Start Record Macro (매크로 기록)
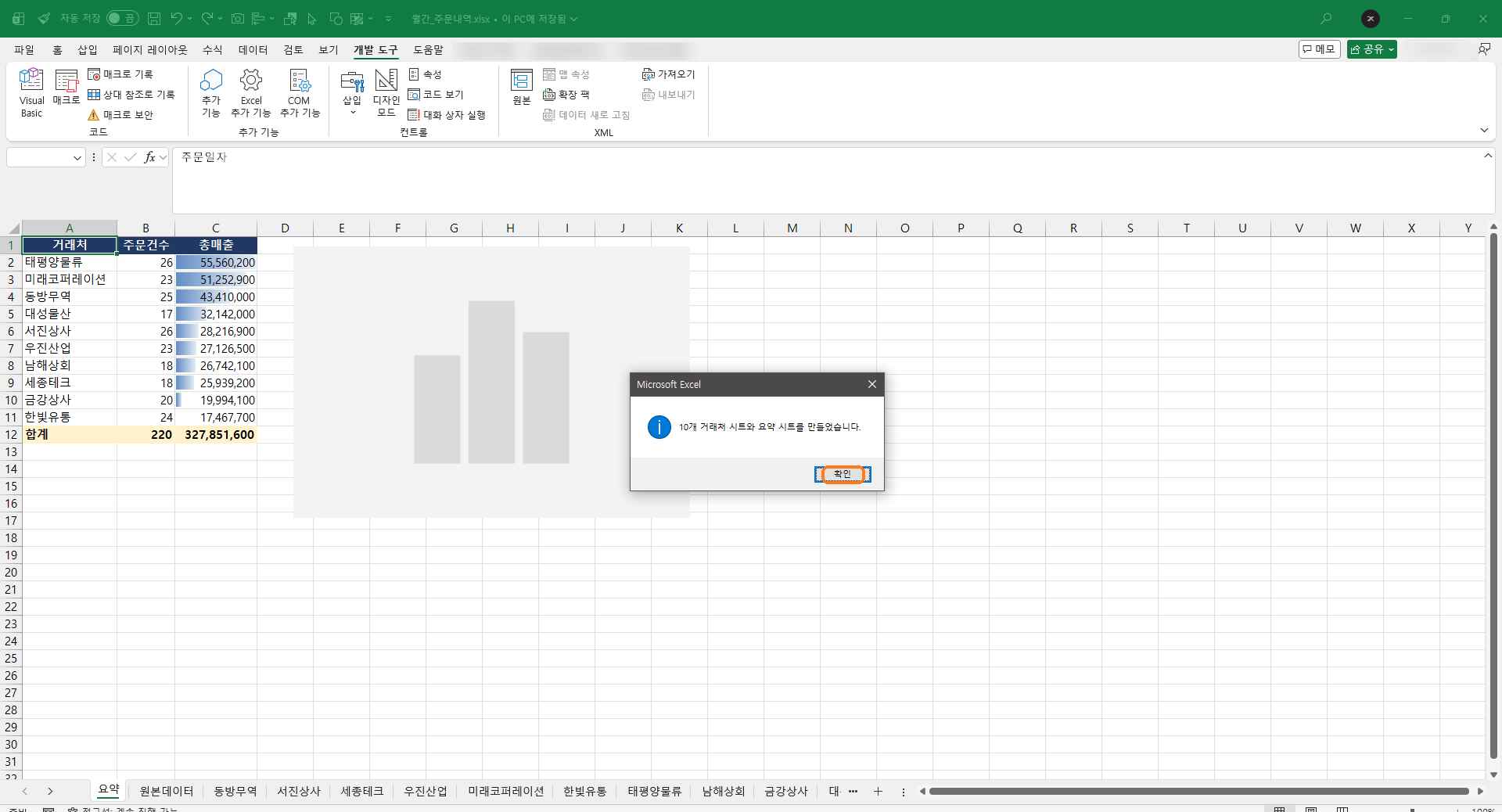This screenshot has width=1502, height=812. [x=120, y=74]
